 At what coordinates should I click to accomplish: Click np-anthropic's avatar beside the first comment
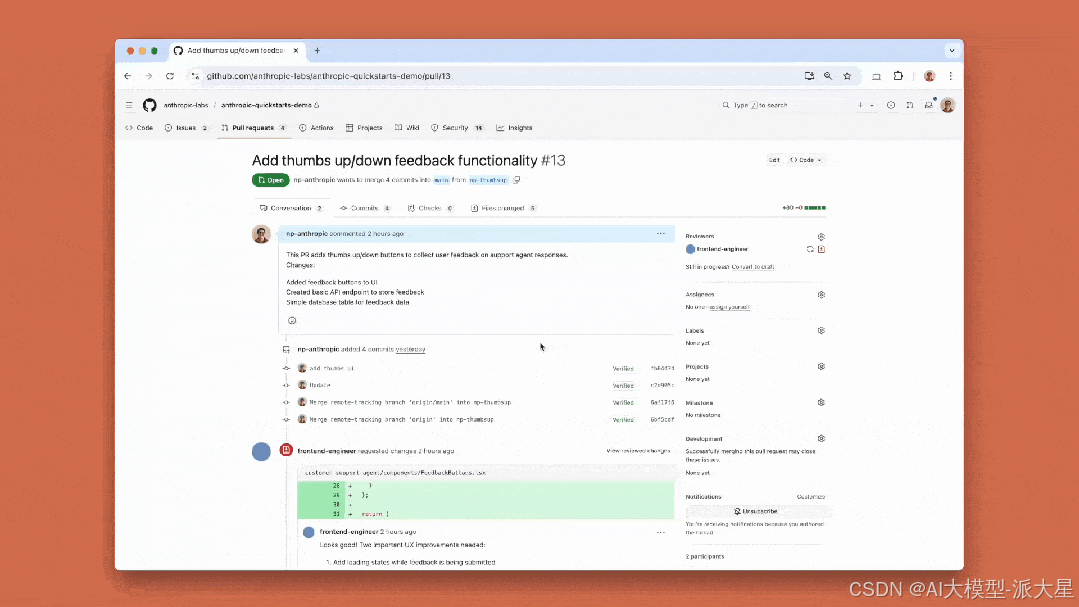click(x=261, y=234)
